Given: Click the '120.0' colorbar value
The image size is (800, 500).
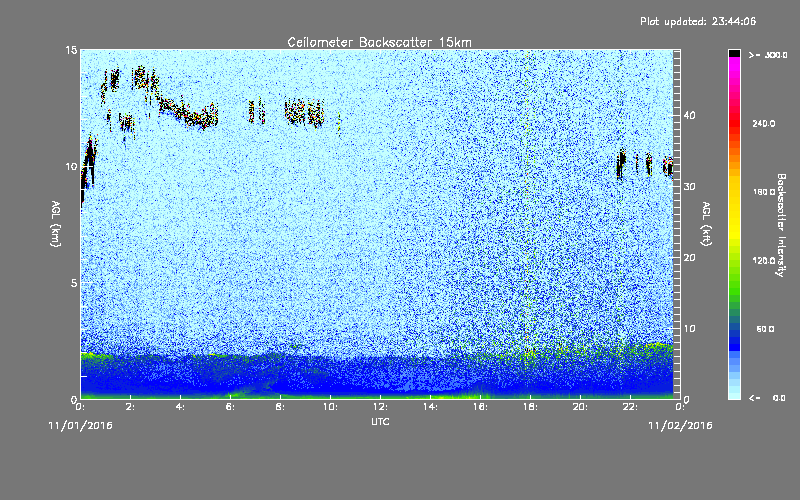Looking at the screenshot, I should 764,261.
